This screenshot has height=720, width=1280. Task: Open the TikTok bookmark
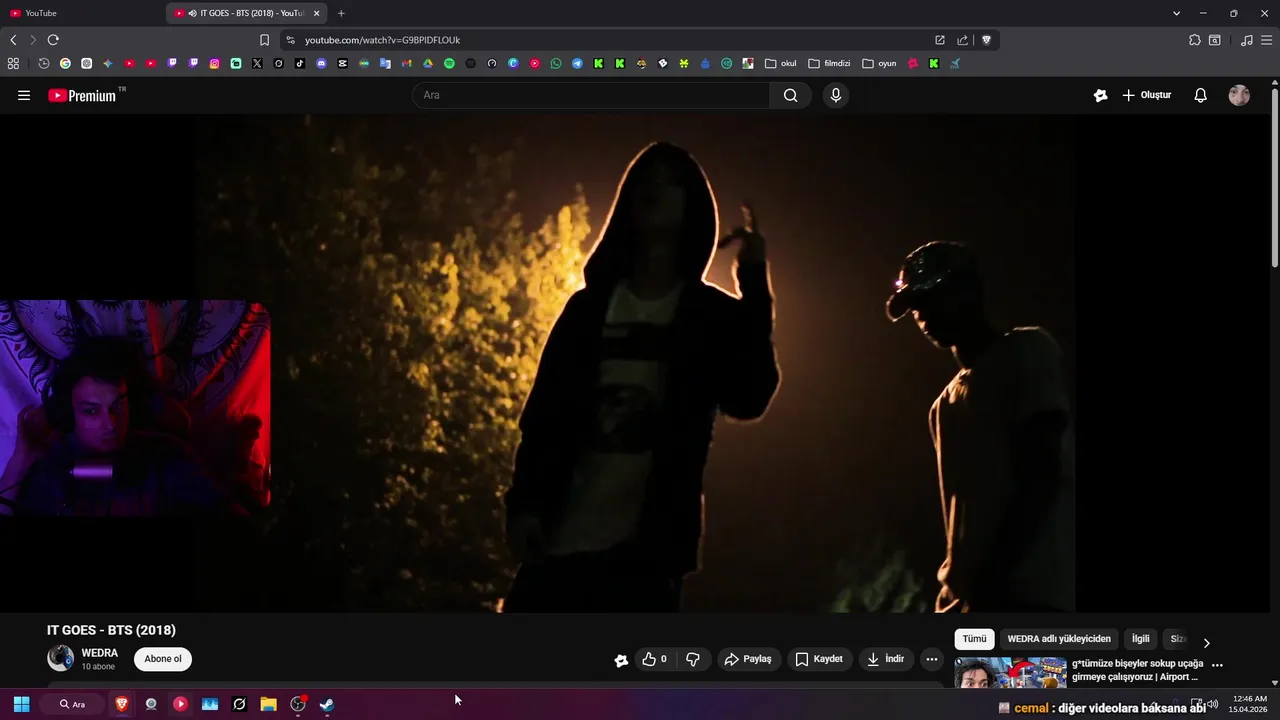point(300,63)
